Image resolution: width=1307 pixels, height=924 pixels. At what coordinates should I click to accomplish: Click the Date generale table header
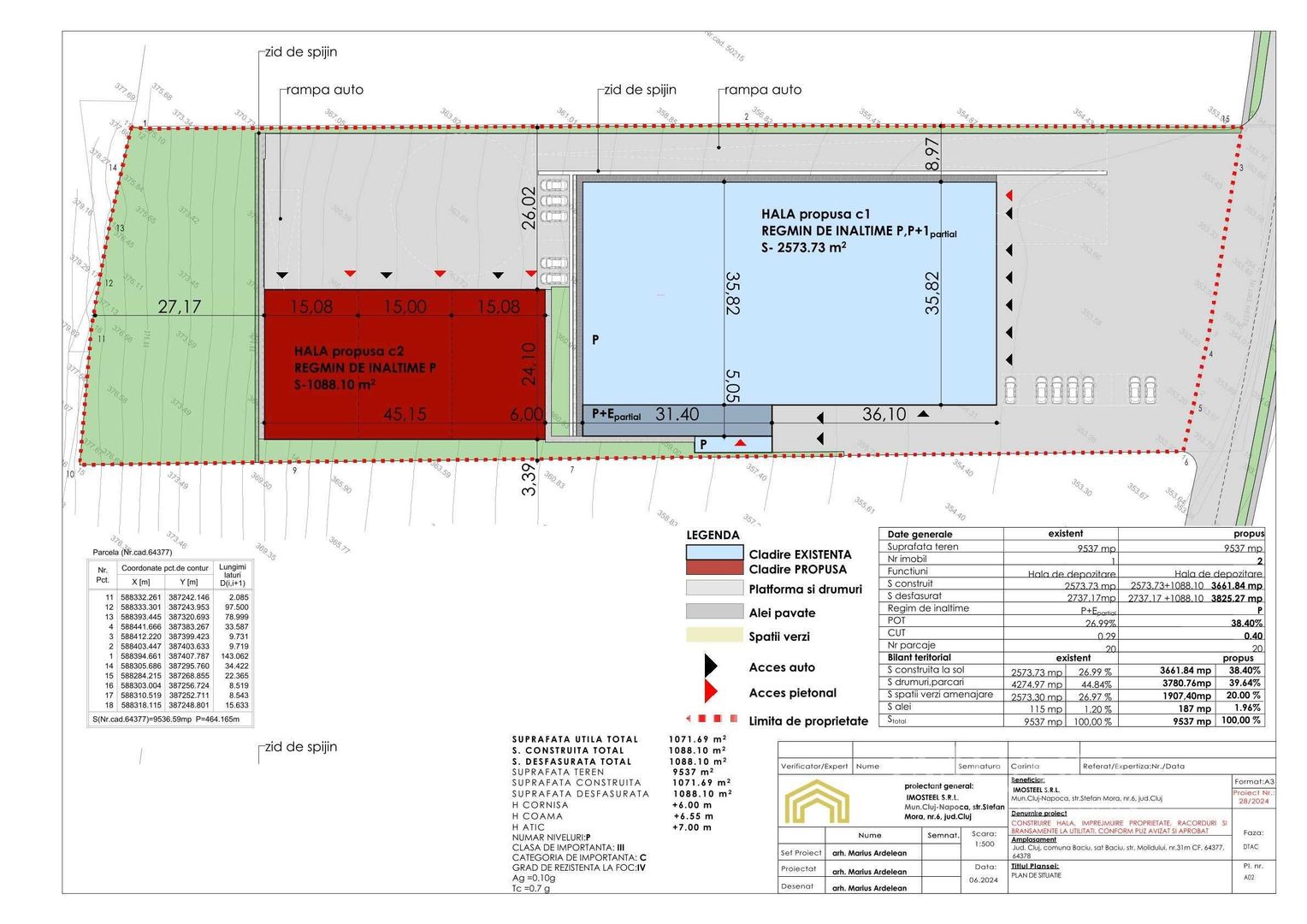pos(920,534)
